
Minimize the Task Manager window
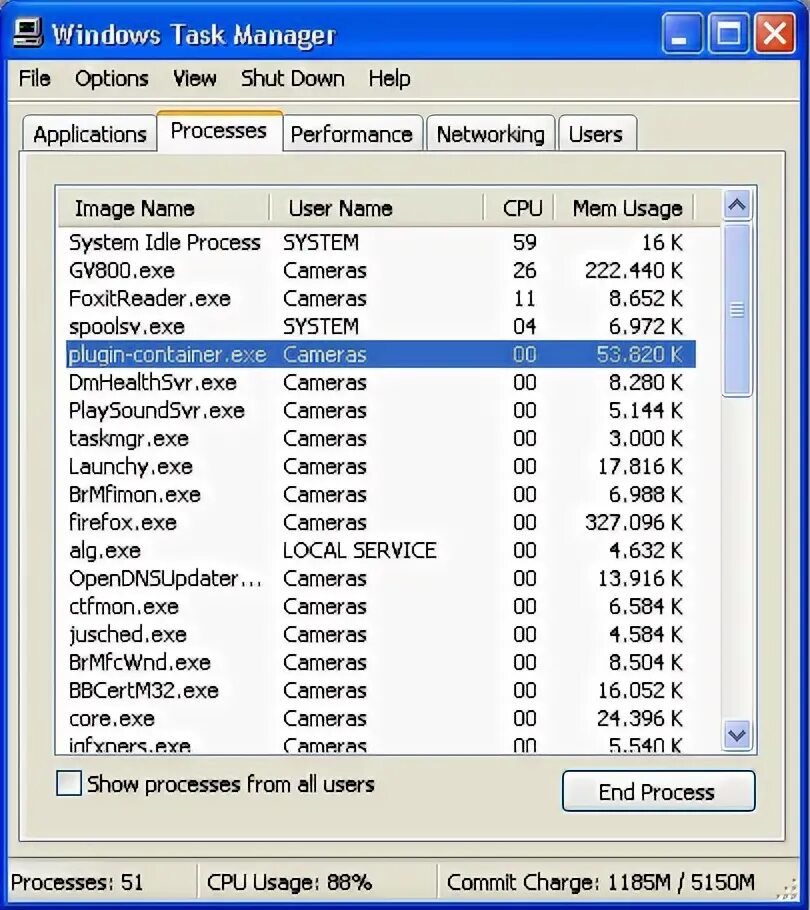coord(682,34)
